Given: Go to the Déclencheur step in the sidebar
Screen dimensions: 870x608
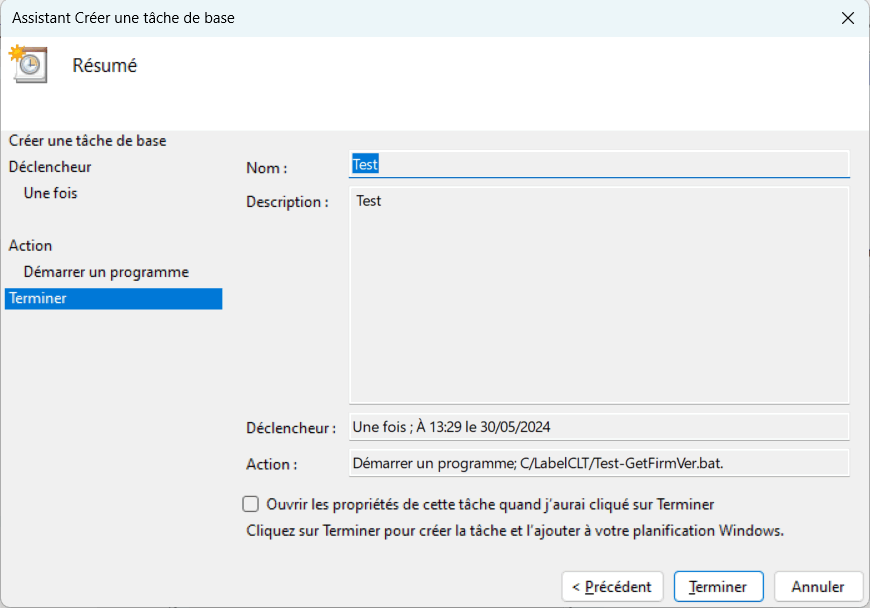Looking at the screenshot, I should [50, 167].
